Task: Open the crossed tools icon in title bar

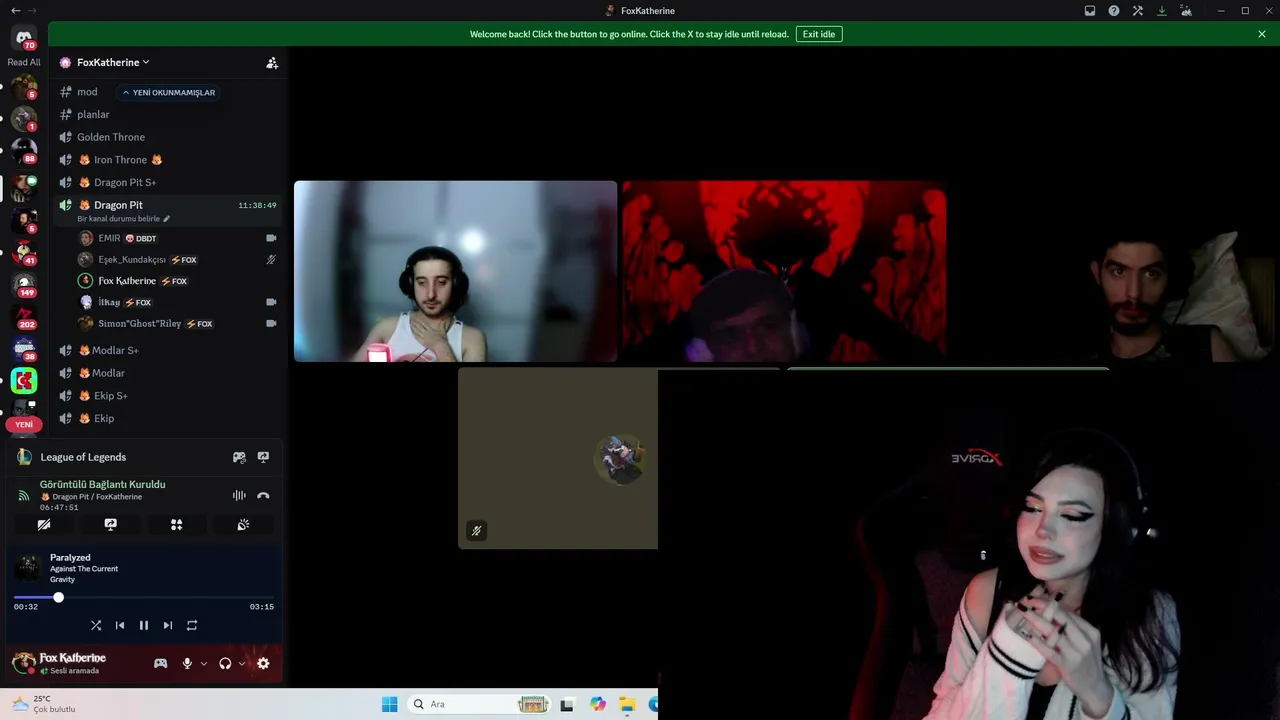Action: tap(1138, 11)
